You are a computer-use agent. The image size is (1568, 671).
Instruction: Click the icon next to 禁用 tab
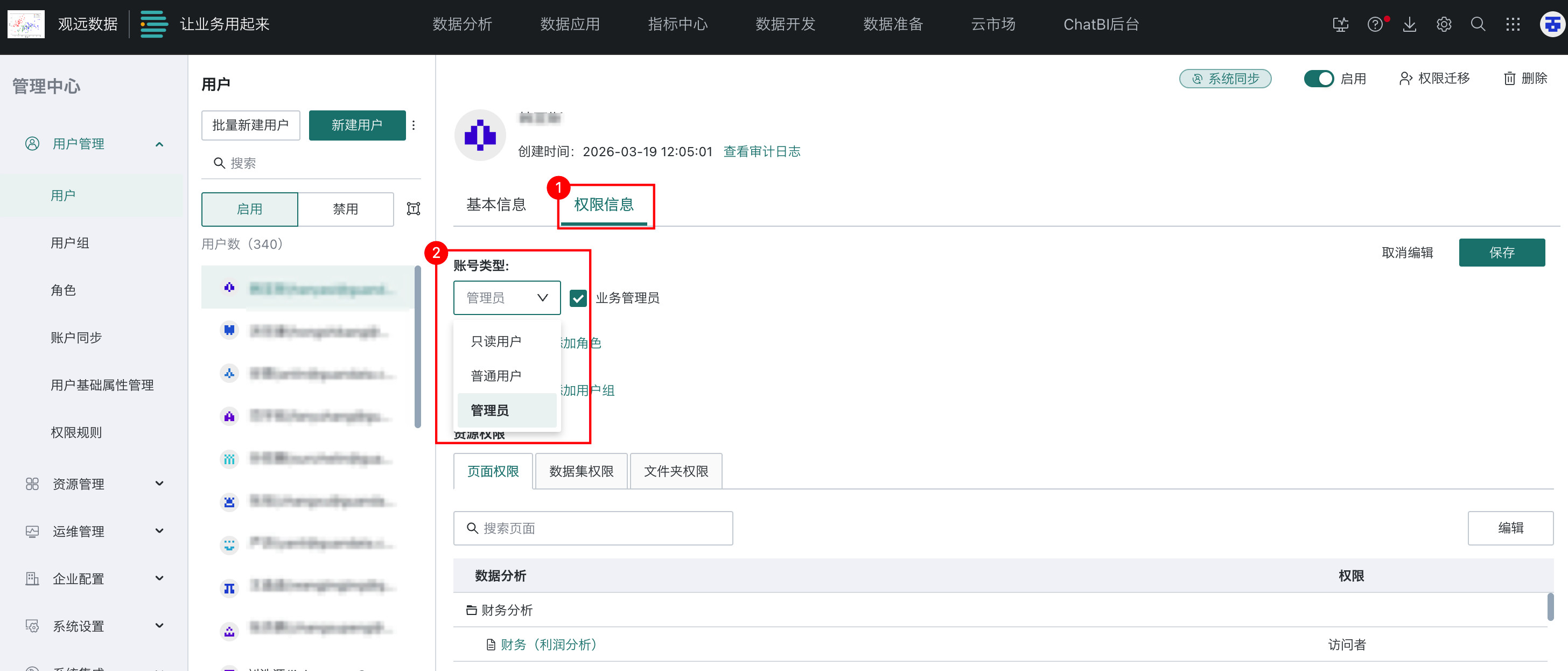(x=414, y=209)
